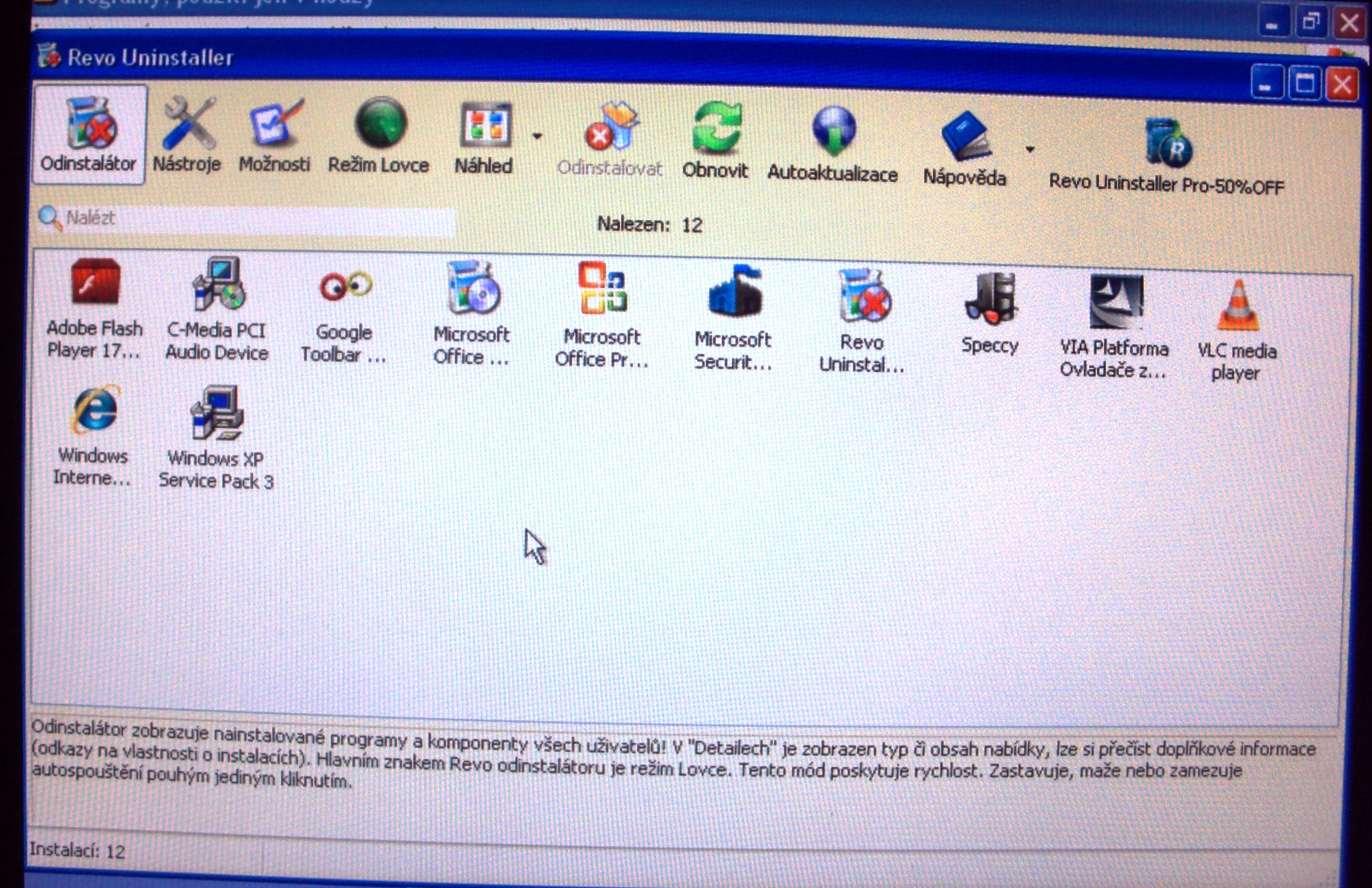Open Revo Uninstaller Pro-50%OFF offer

click(1166, 156)
